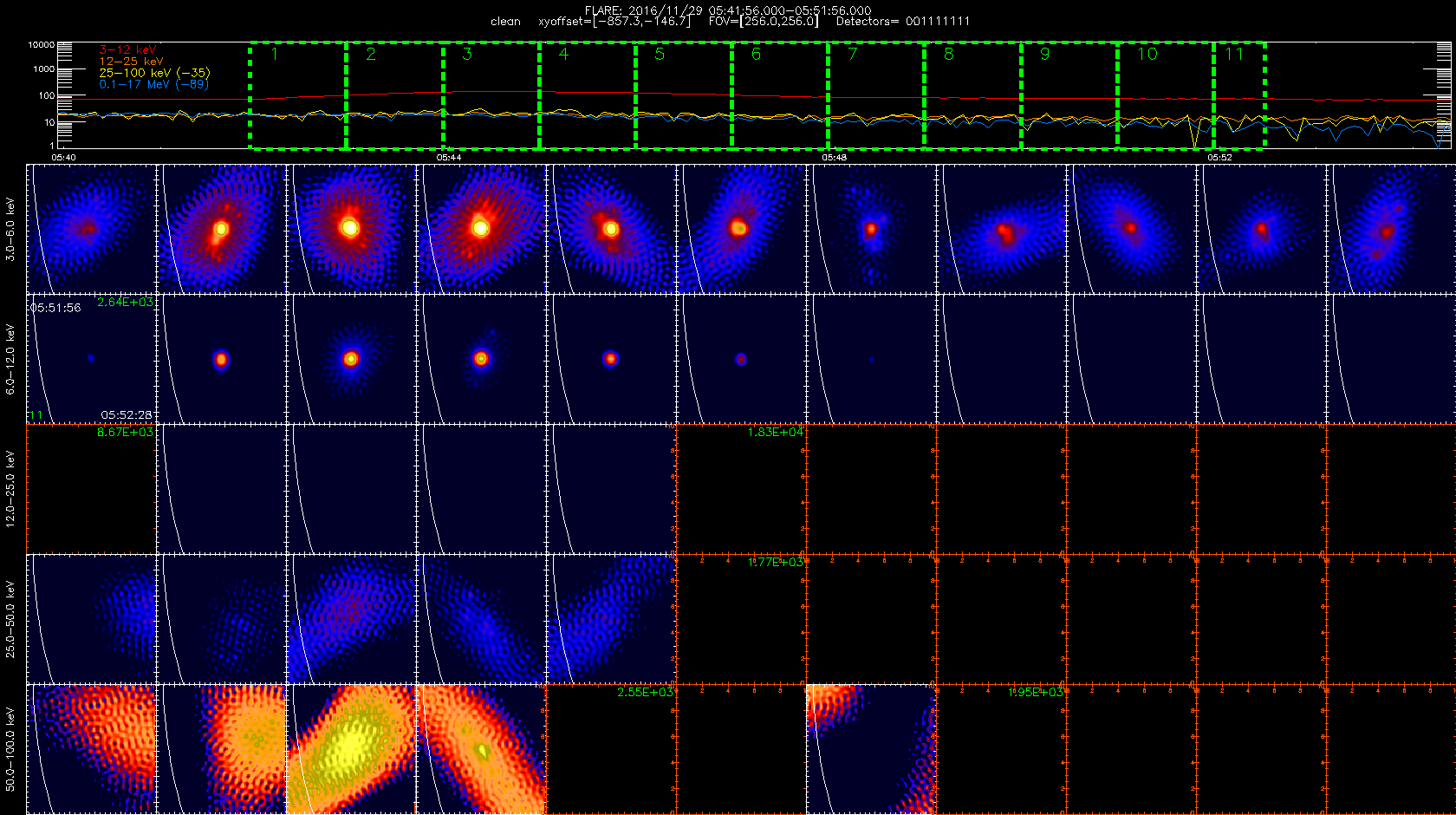Click the '50.0-100.0 keV' row label

click(x=10, y=749)
